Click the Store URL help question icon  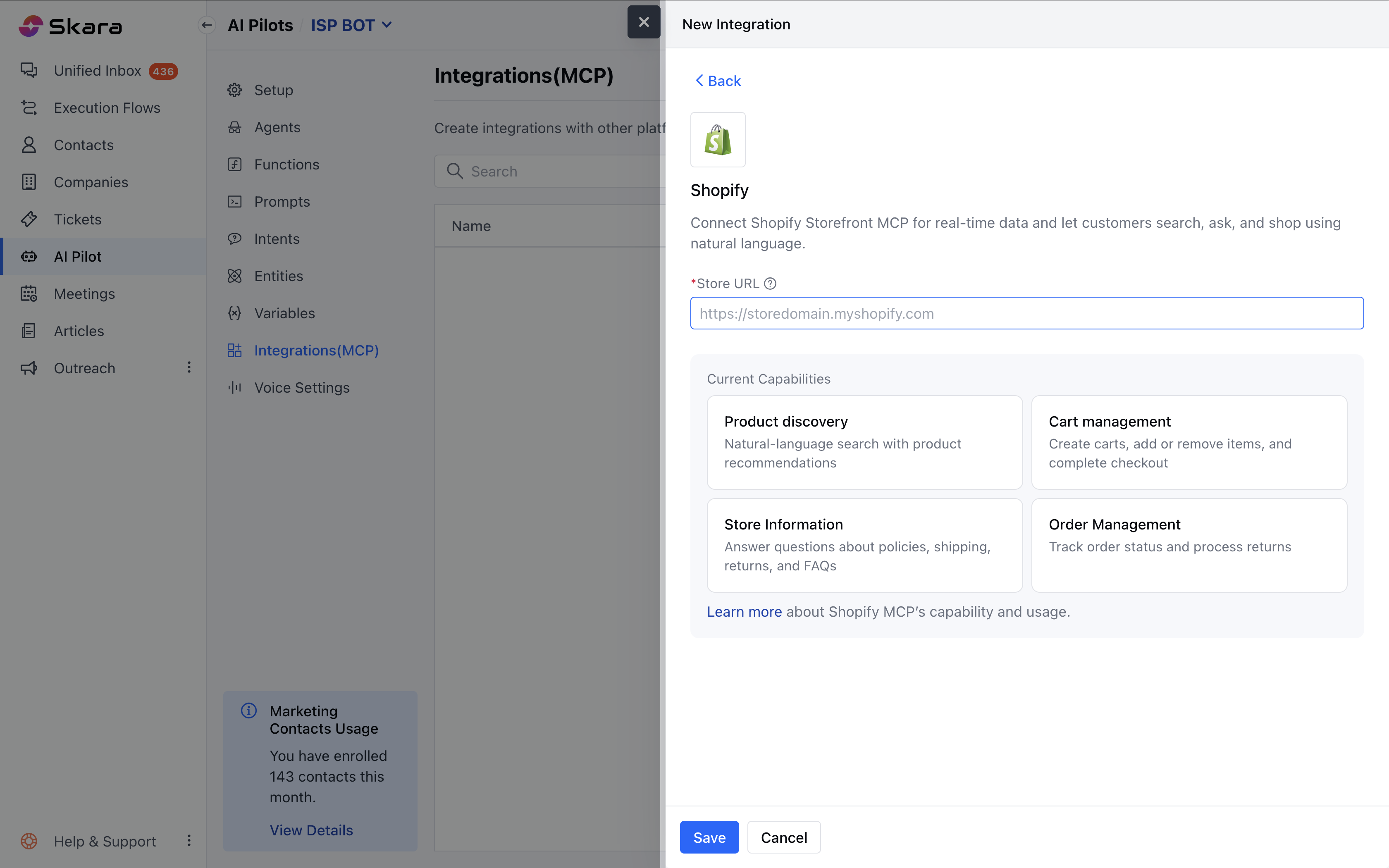[770, 284]
